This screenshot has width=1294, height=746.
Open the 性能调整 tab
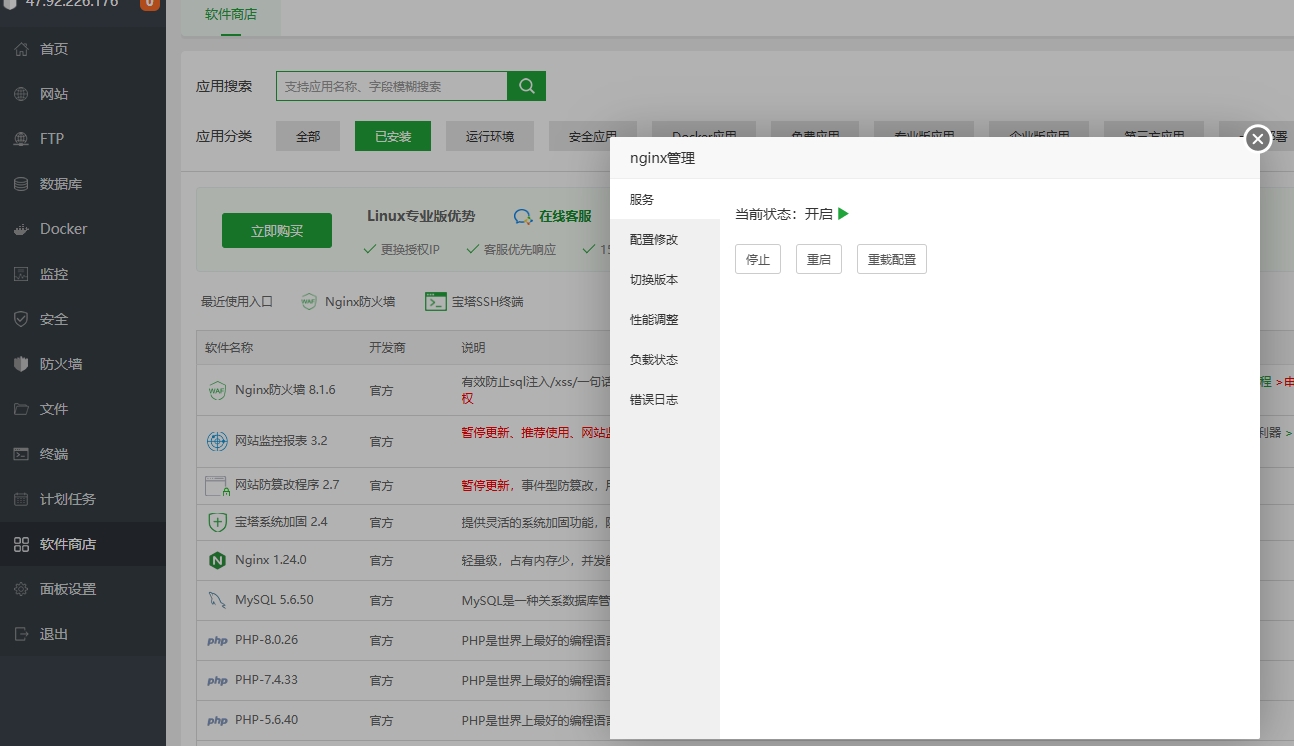(665, 320)
